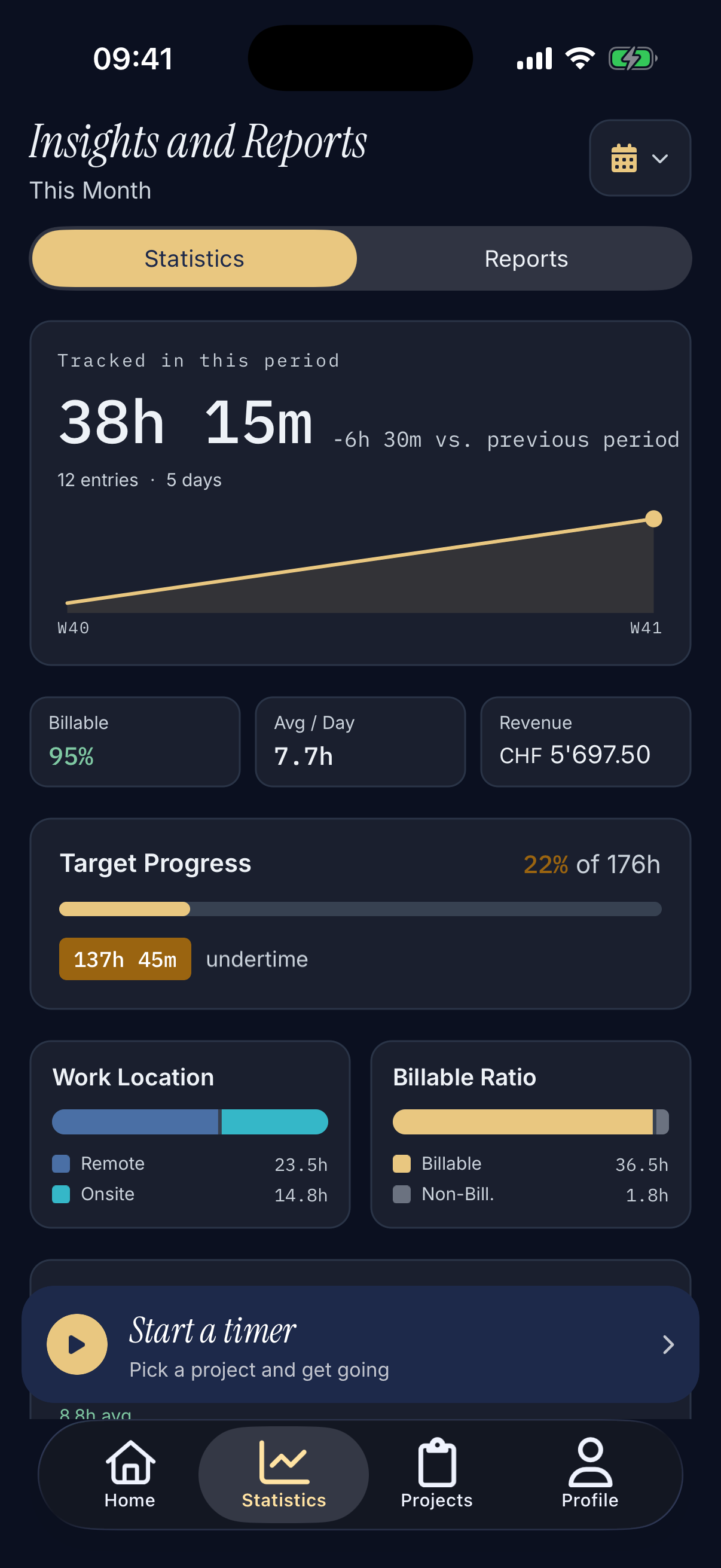Tap the 'Billable Ratio' card title
Image resolution: width=721 pixels, height=1568 pixels.
(465, 1078)
